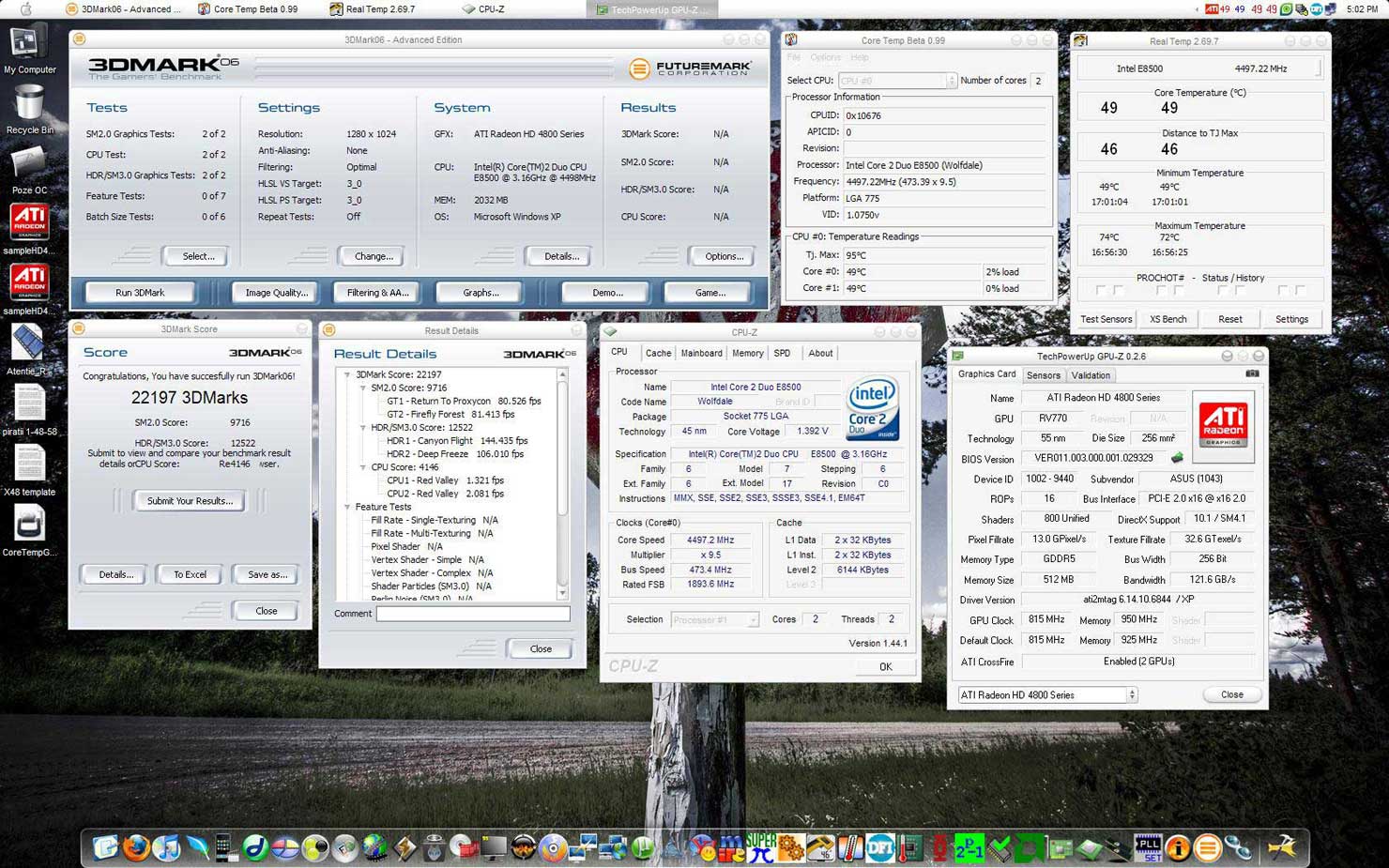Tick the rightmost PROCHOT# checkbox in Real Temp
1389x868 pixels.
point(1301,291)
